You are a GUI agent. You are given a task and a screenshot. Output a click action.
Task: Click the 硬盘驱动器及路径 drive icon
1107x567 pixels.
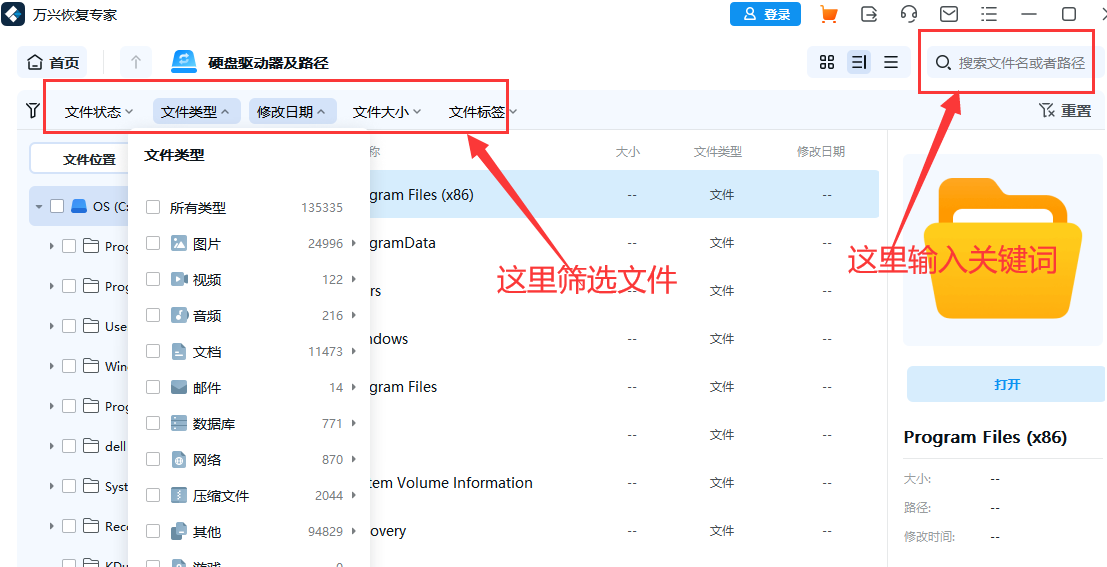(x=184, y=62)
